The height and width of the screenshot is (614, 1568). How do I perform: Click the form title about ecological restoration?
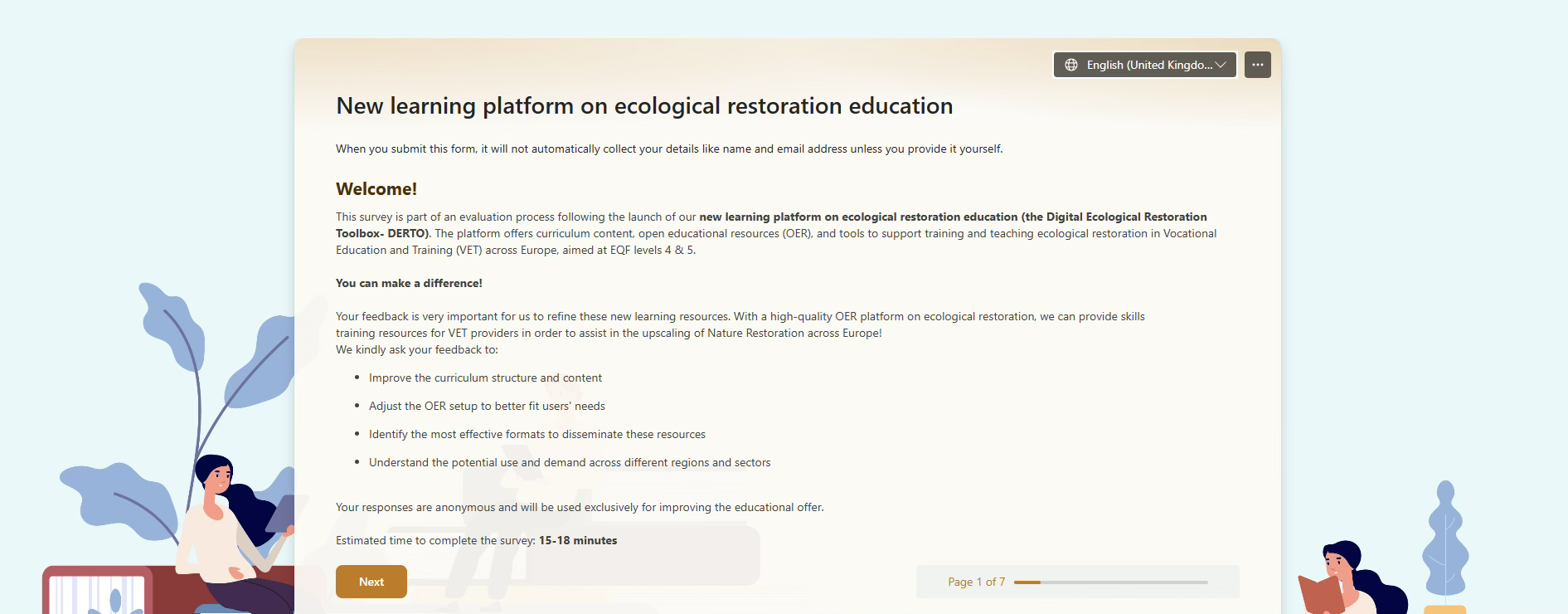tap(643, 106)
